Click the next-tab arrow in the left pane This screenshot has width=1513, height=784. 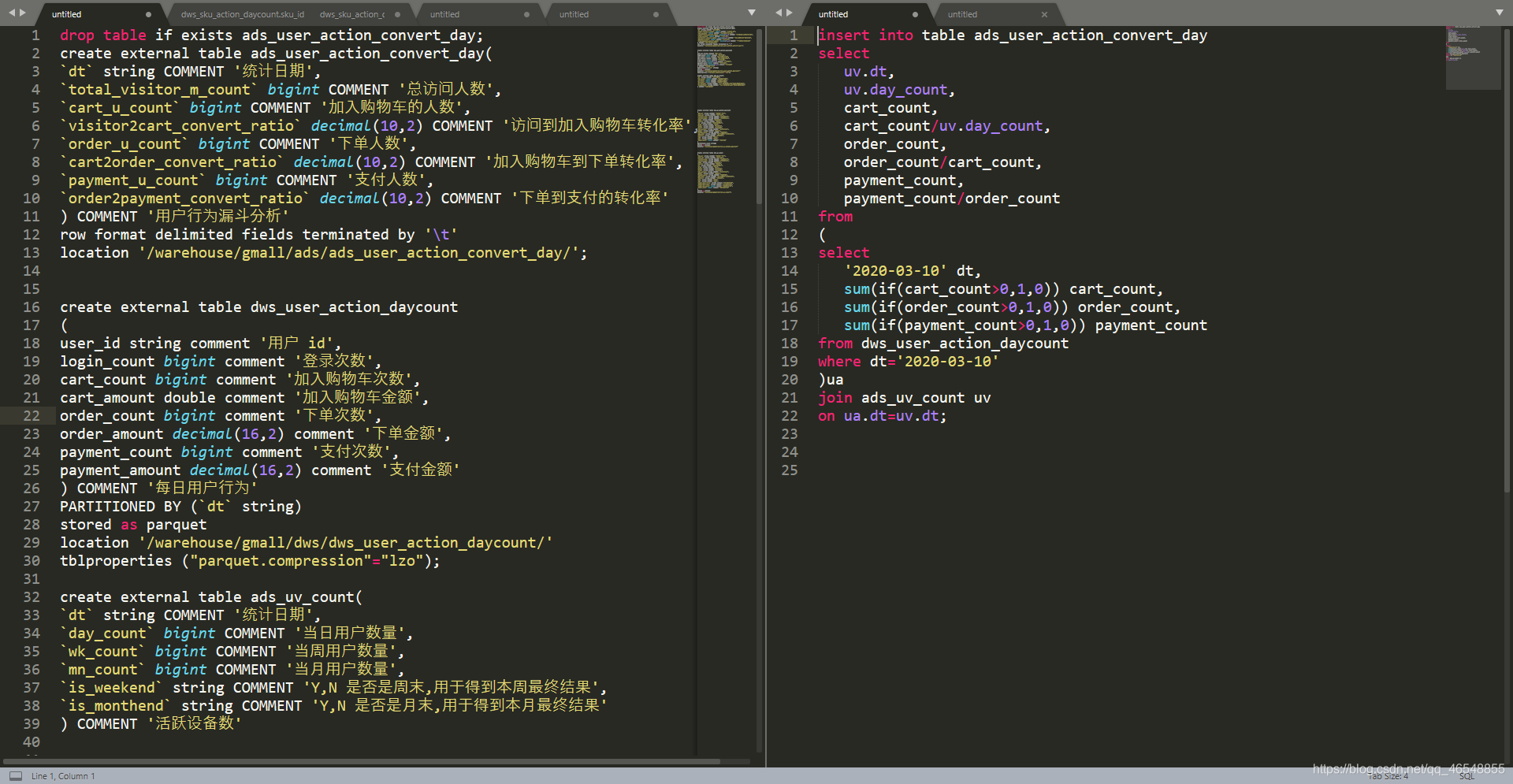pos(23,13)
